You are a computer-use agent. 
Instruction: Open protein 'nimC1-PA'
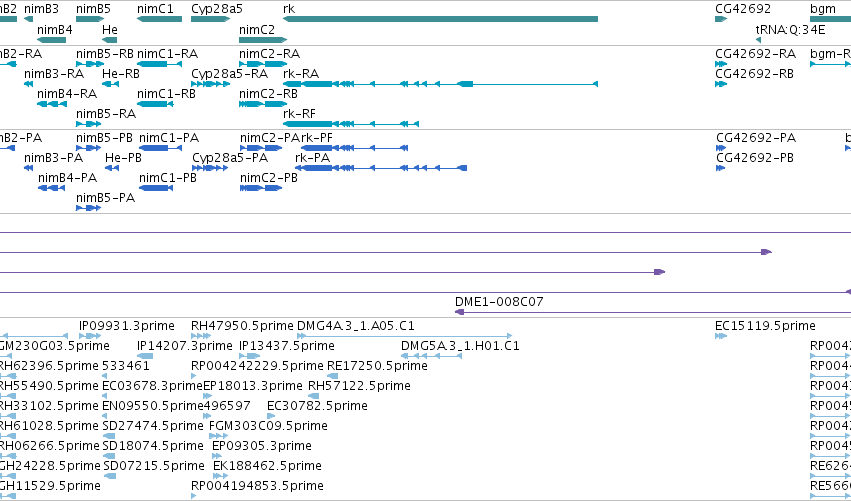(160, 148)
